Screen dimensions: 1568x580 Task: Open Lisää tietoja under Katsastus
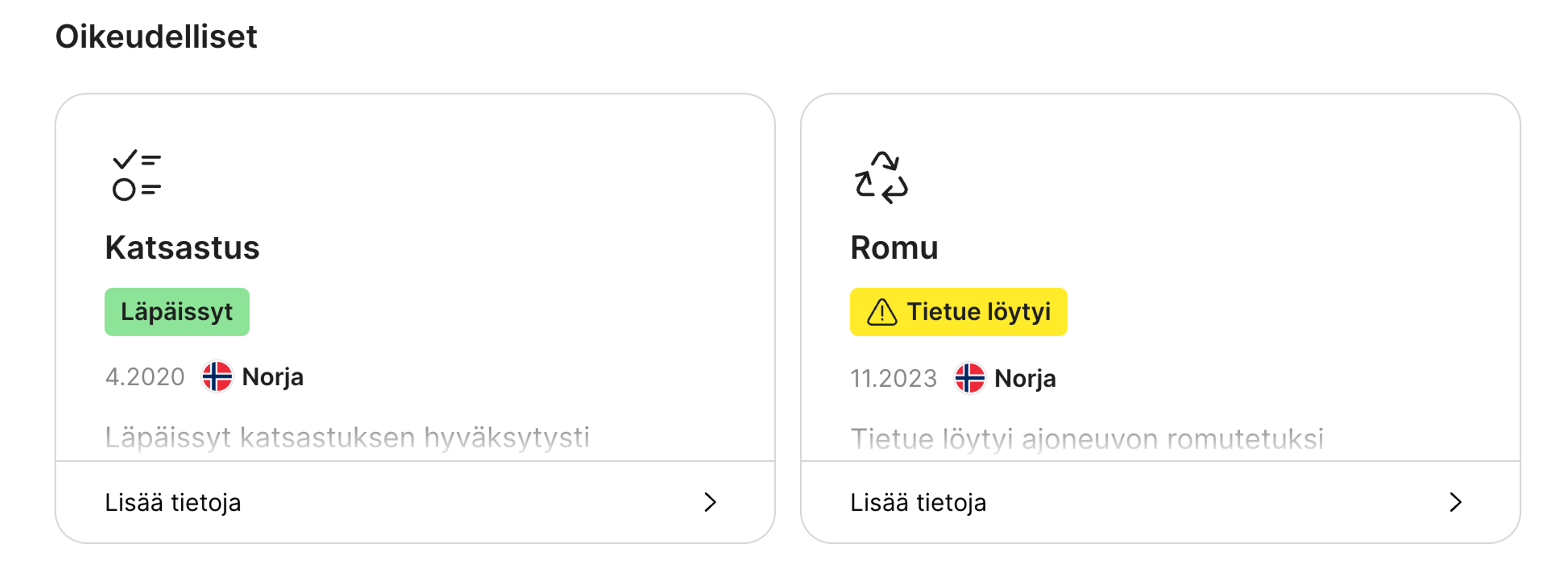173,502
